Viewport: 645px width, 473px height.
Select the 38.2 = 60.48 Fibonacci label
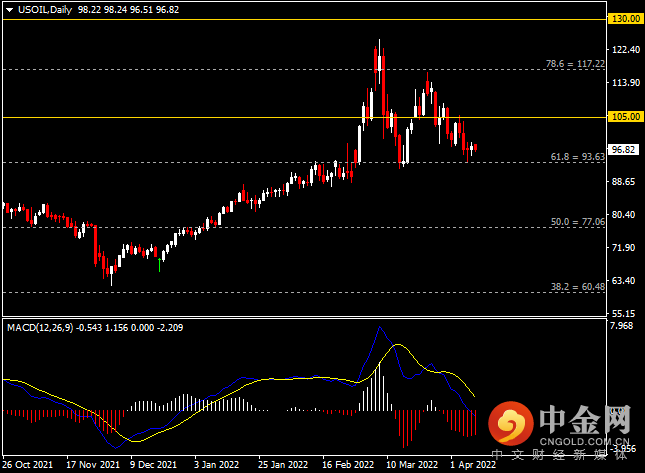[x=578, y=286]
